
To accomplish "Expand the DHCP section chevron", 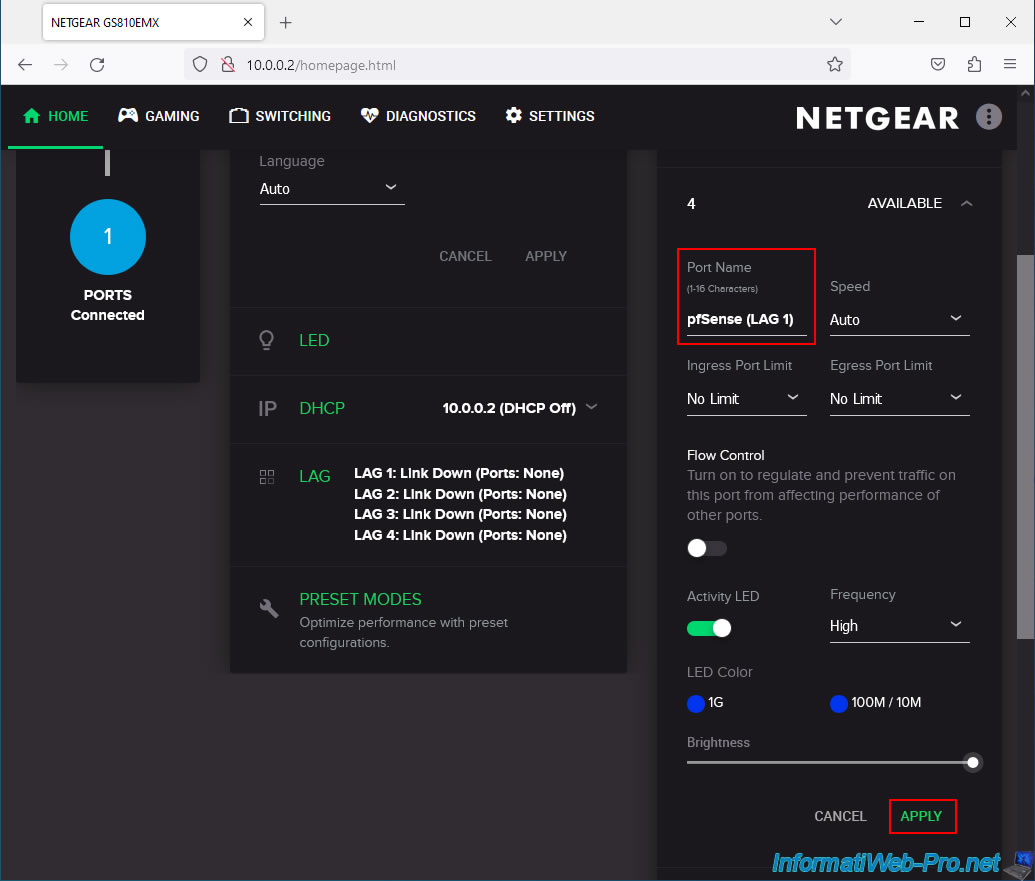I will pos(591,407).
